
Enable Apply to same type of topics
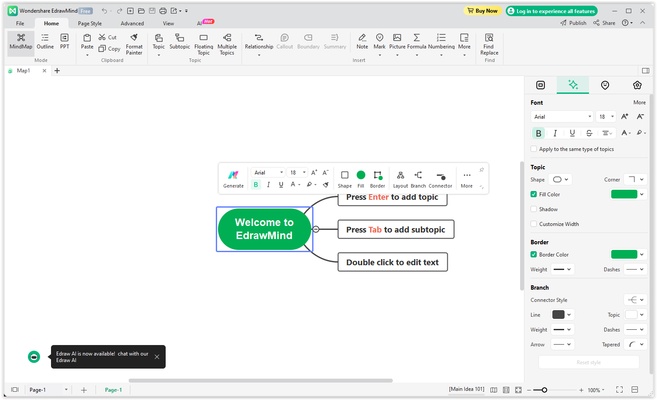tap(534, 149)
